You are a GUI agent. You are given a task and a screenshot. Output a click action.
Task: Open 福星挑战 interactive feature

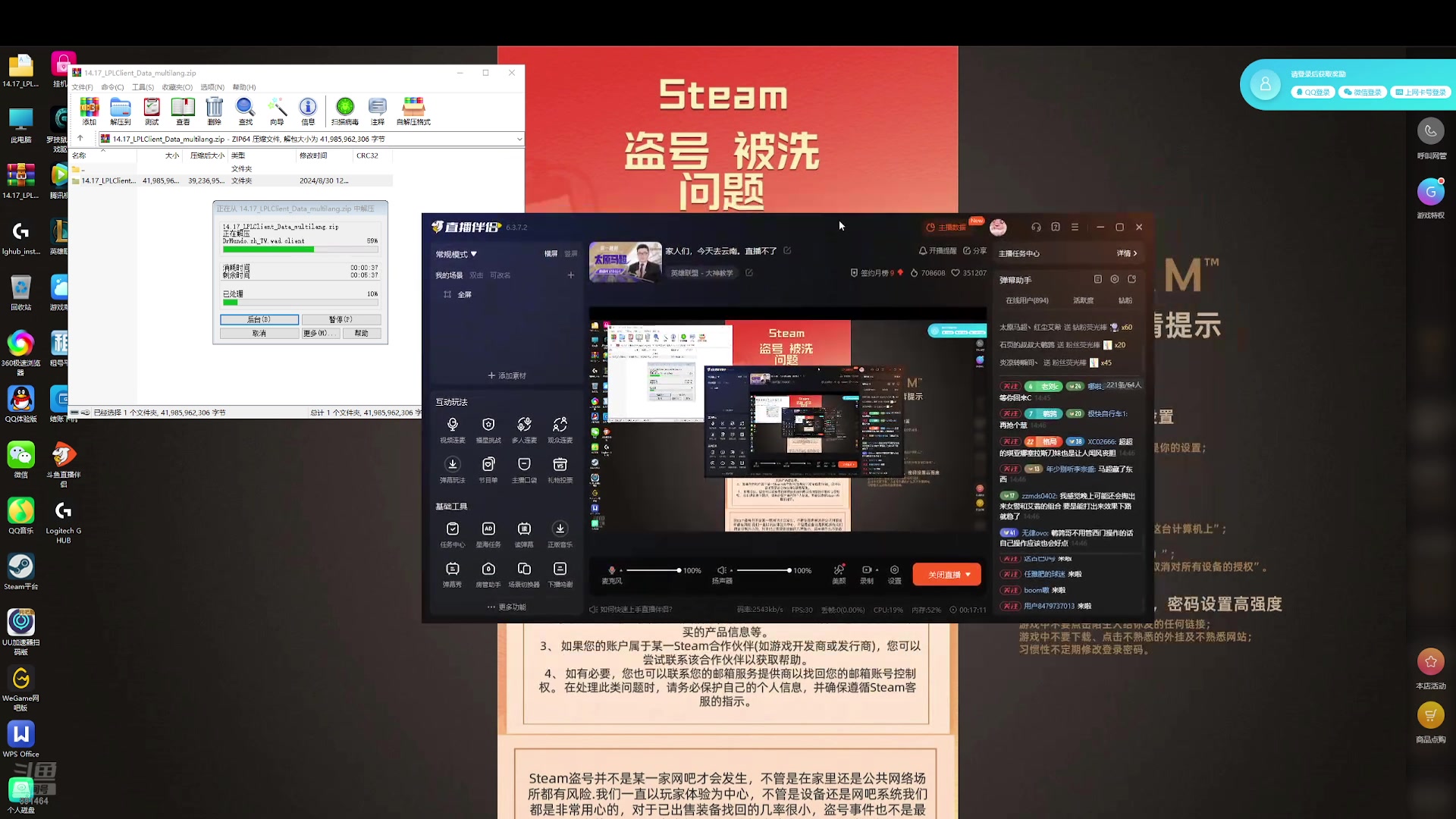coord(488,429)
